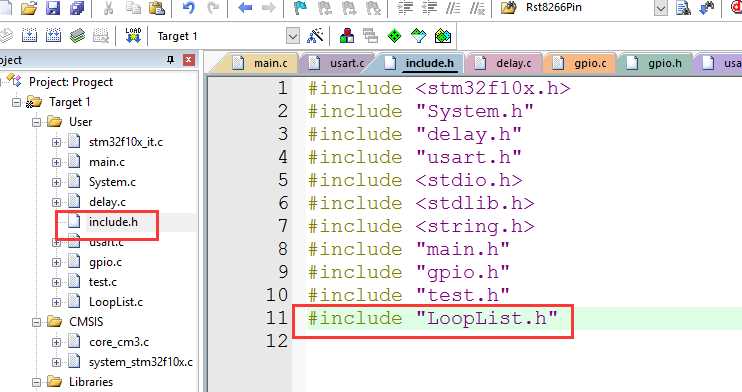Click the Find icon beside the search dropdown
Image resolution: width=742 pixels, height=392 pixels.
click(x=683, y=8)
